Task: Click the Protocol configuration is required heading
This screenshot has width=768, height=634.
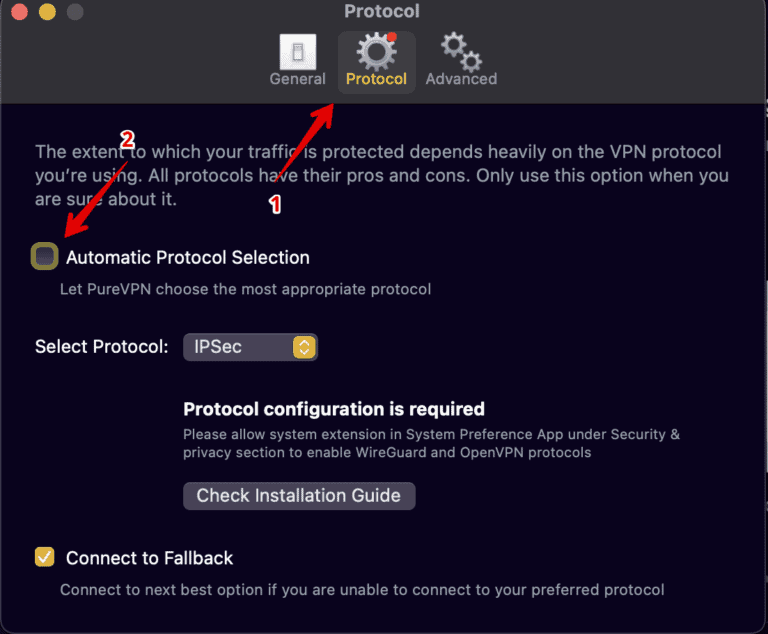Action: 334,408
